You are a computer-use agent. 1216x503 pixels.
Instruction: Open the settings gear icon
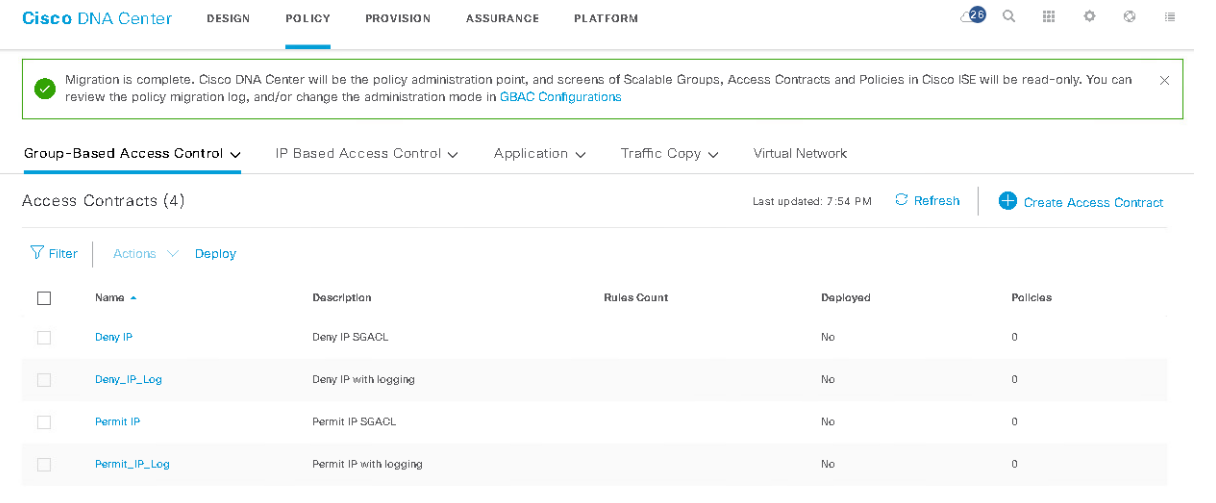(x=1090, y=17)
